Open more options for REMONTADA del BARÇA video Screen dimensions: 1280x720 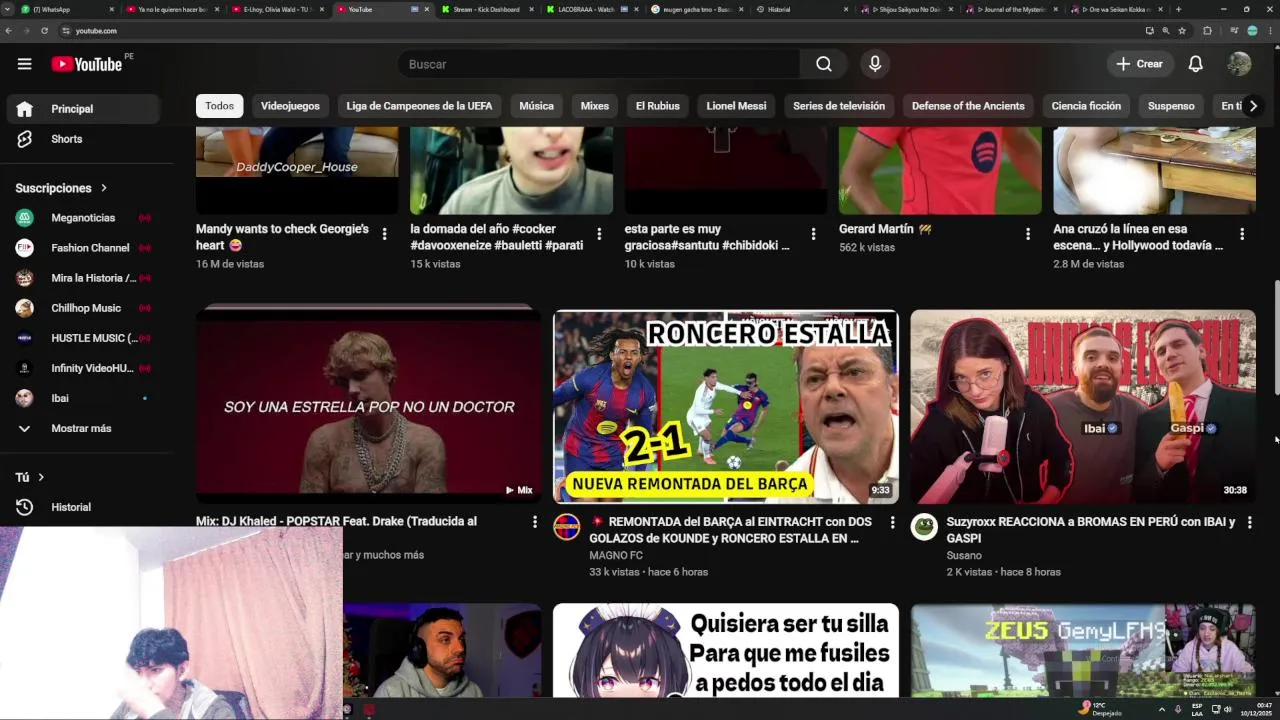[892, 522]
